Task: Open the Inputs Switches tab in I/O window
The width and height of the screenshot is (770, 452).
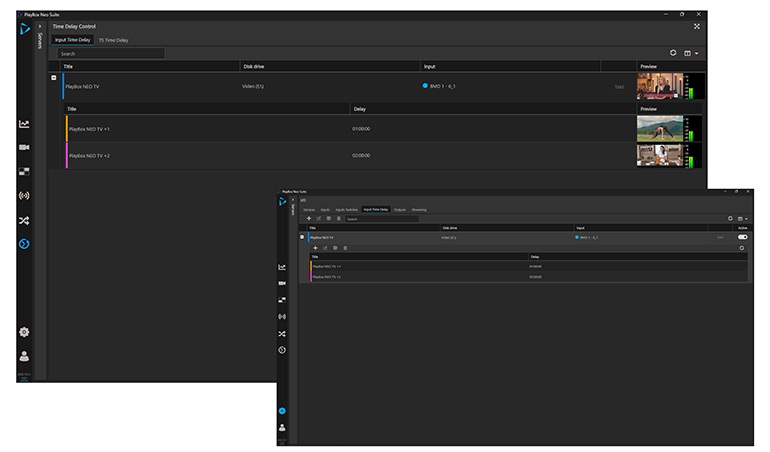Action: (x=347, y=210)
